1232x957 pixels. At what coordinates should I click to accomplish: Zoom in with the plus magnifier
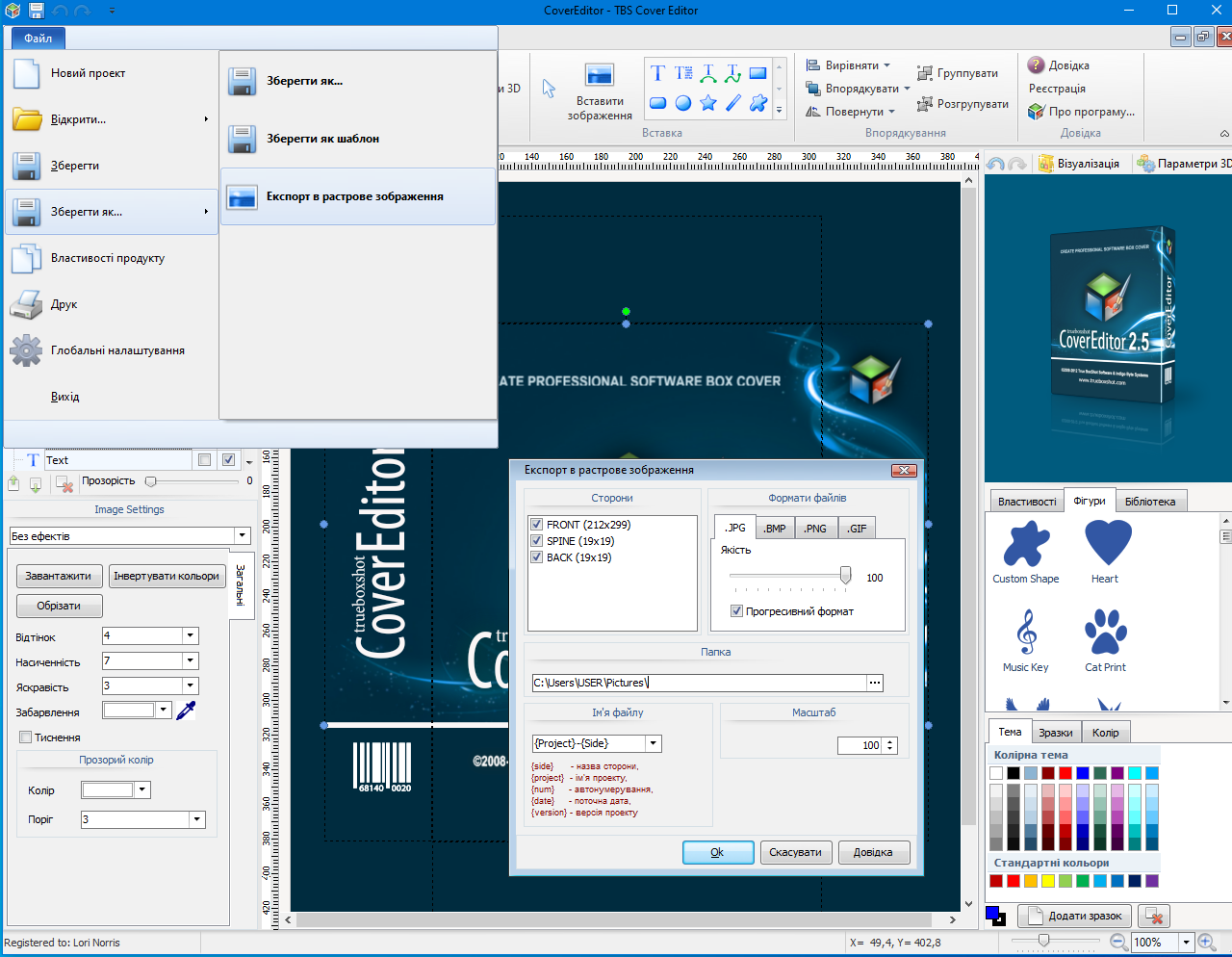[1207, 943]
